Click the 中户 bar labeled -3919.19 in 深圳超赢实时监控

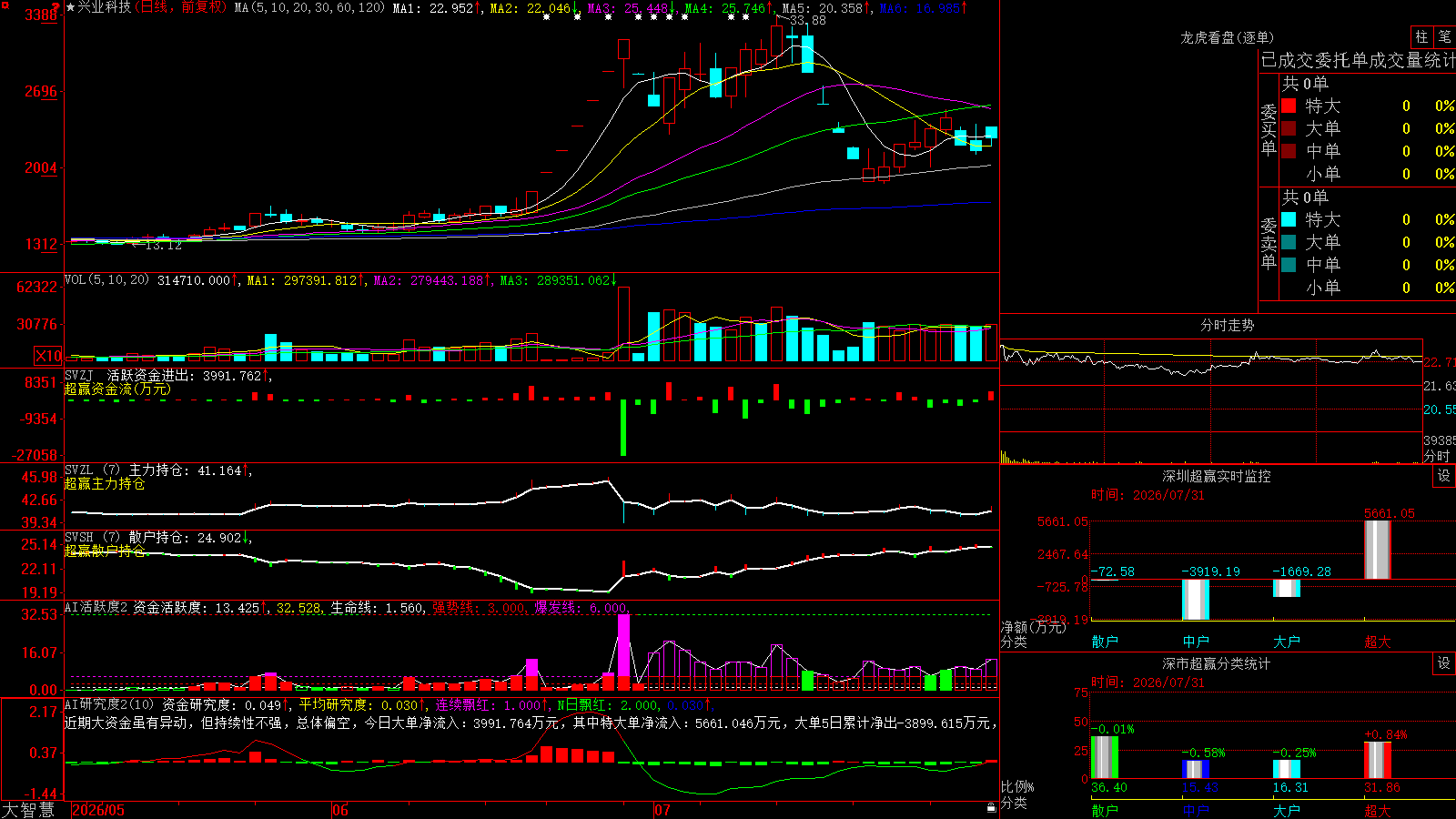pos(1196,600)
